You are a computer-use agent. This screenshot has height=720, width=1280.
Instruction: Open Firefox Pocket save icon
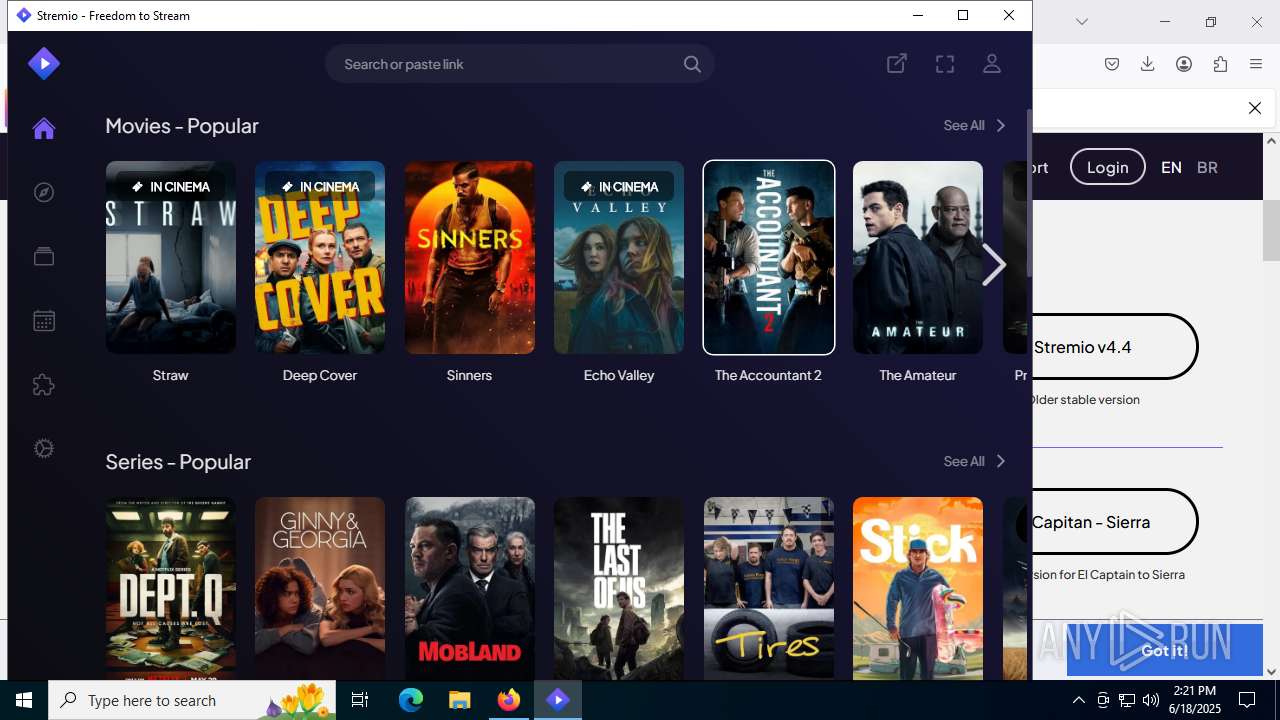[1112, 64]
